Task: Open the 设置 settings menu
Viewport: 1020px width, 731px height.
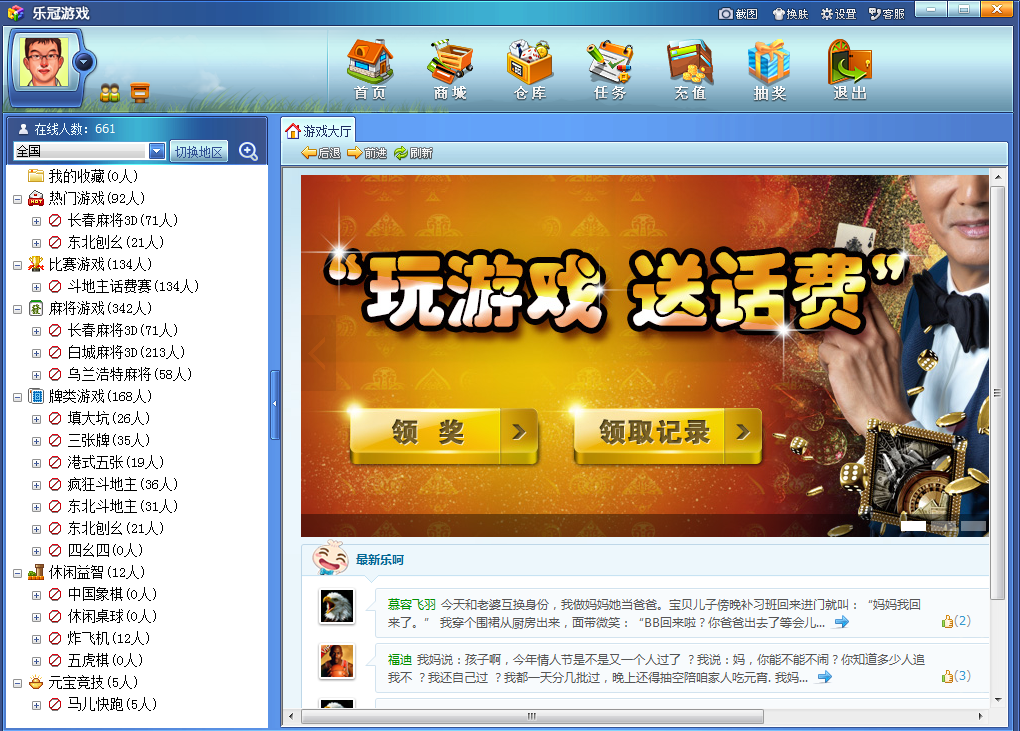Action: (838, 13)
